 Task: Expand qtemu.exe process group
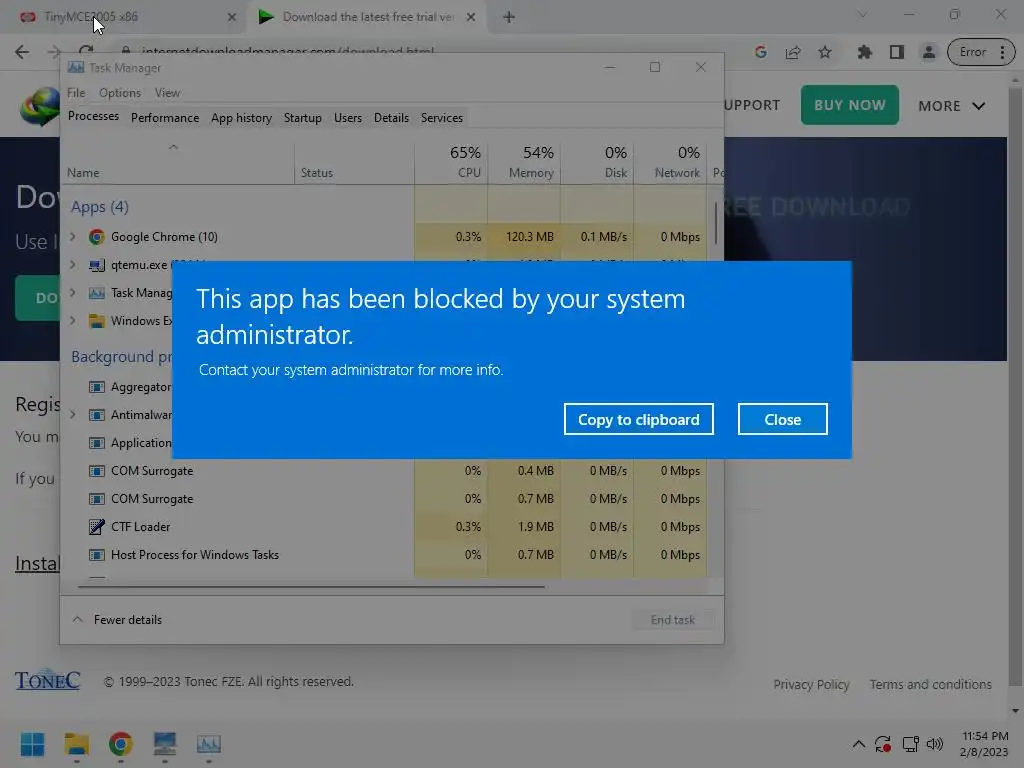72,264
